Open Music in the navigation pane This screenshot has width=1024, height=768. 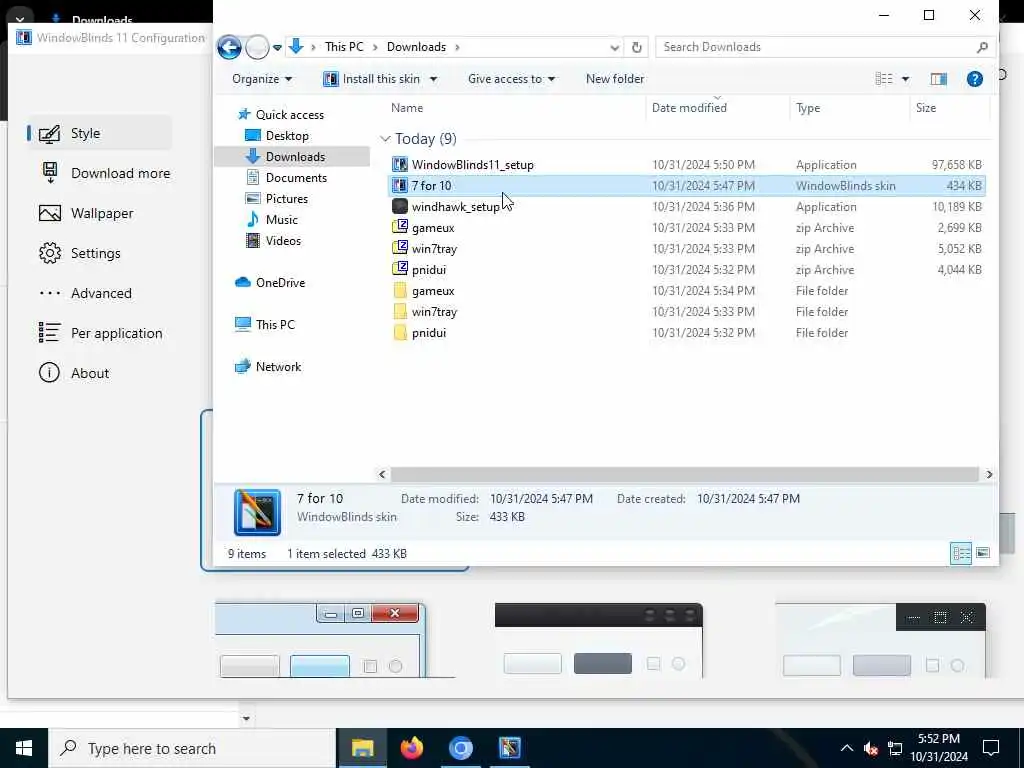pyautogui.click(x=281, y=219)
